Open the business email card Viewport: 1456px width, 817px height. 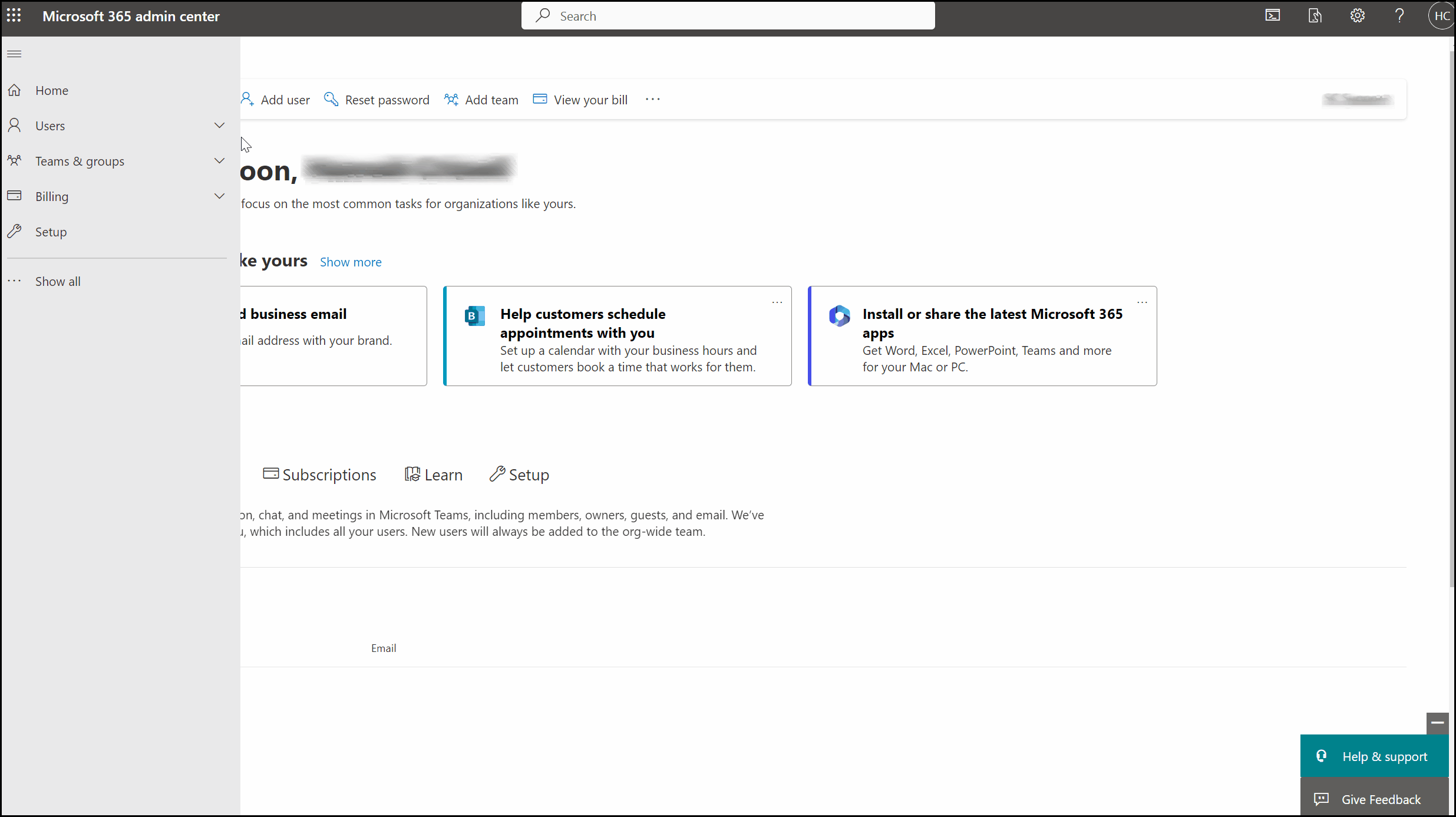(x=334, y=336)
